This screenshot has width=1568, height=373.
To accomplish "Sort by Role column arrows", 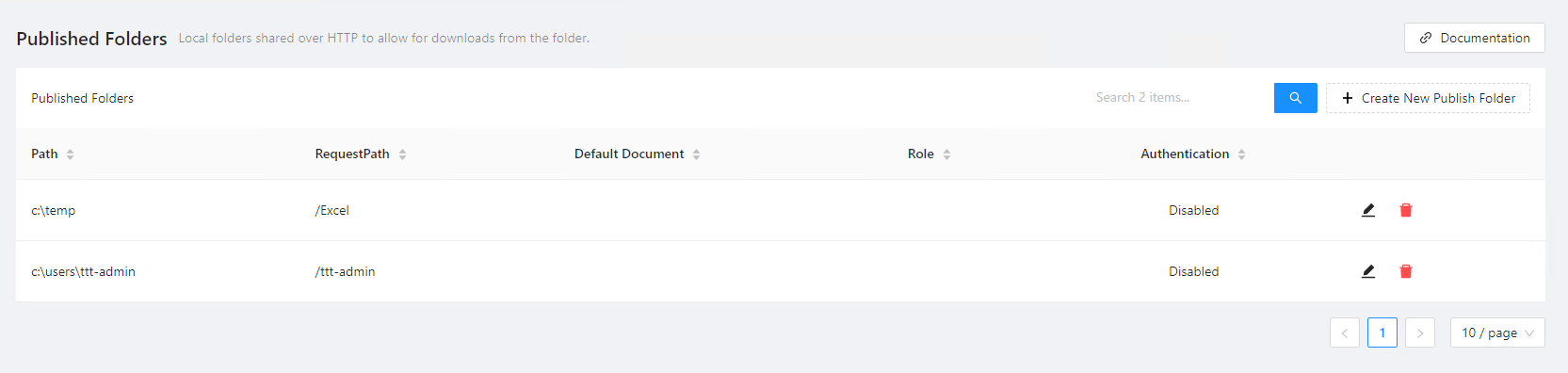I will coord(947,154).
